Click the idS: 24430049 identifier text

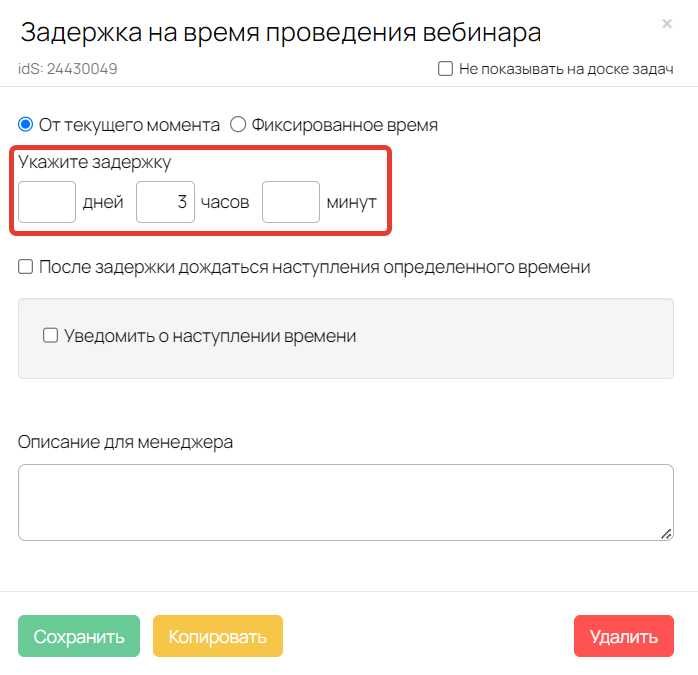[68, 70]
